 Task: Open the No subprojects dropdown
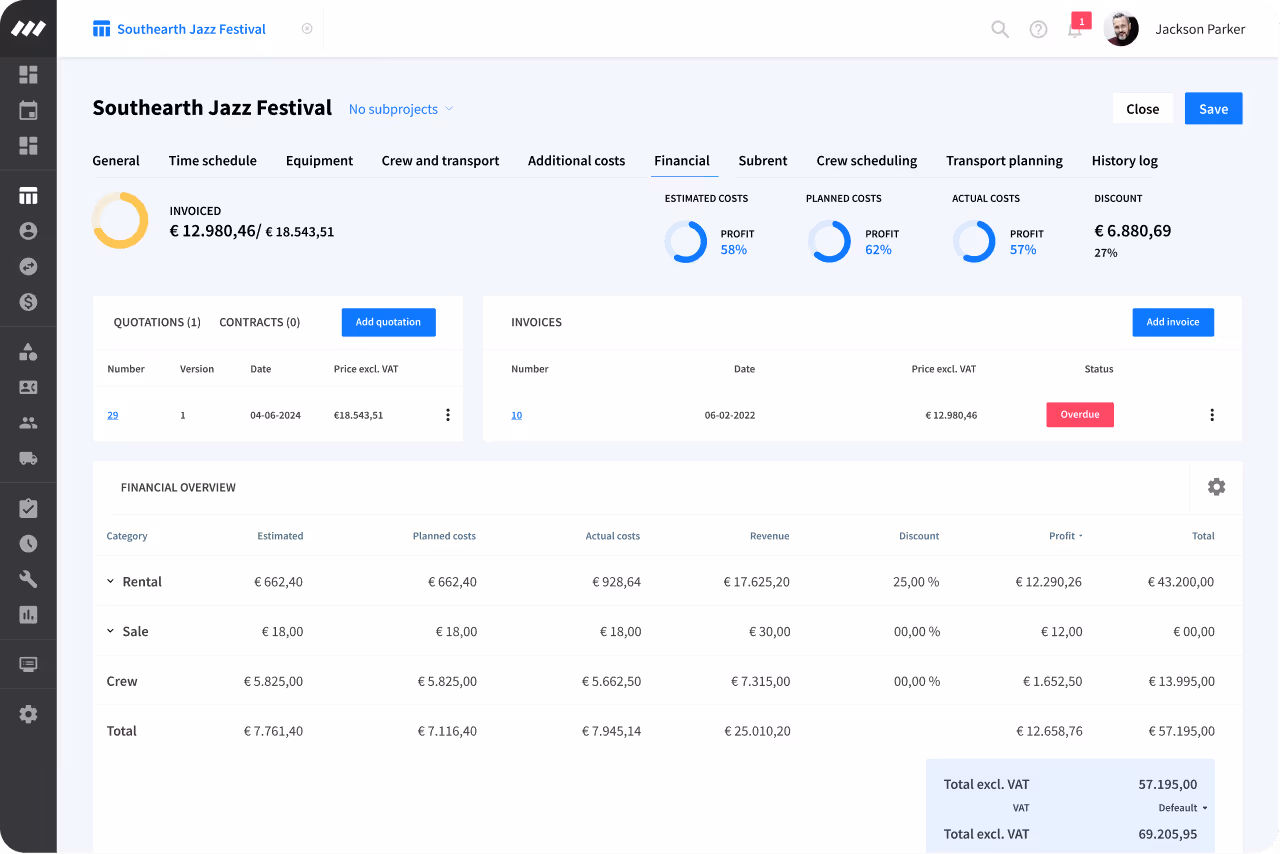click(x=400, y=109)
